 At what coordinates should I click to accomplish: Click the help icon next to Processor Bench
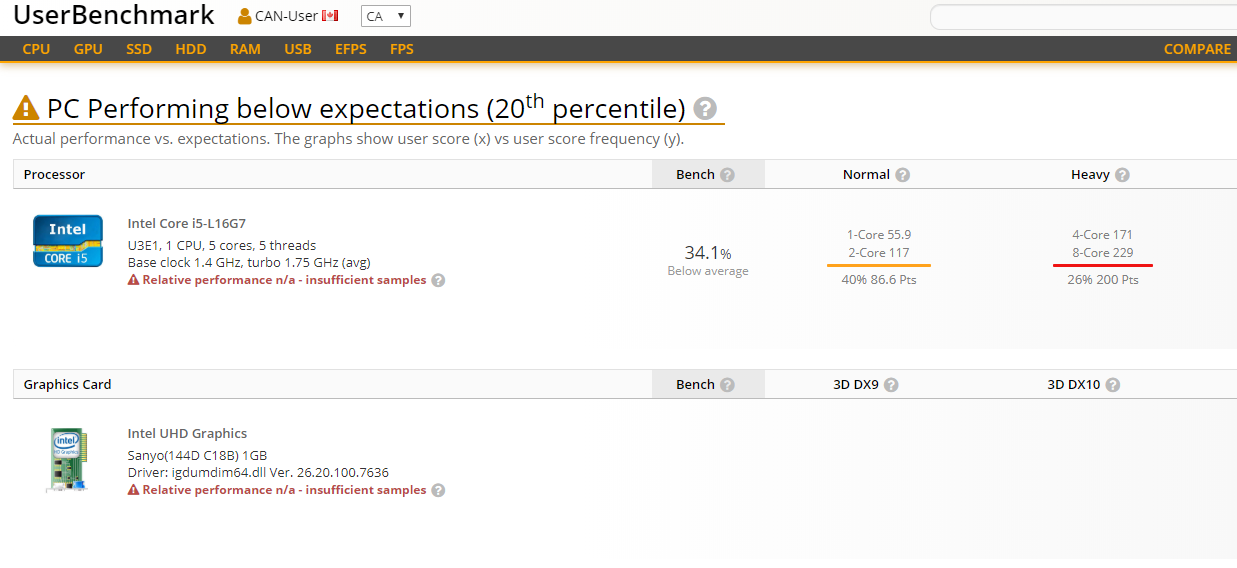pos(727,175)
